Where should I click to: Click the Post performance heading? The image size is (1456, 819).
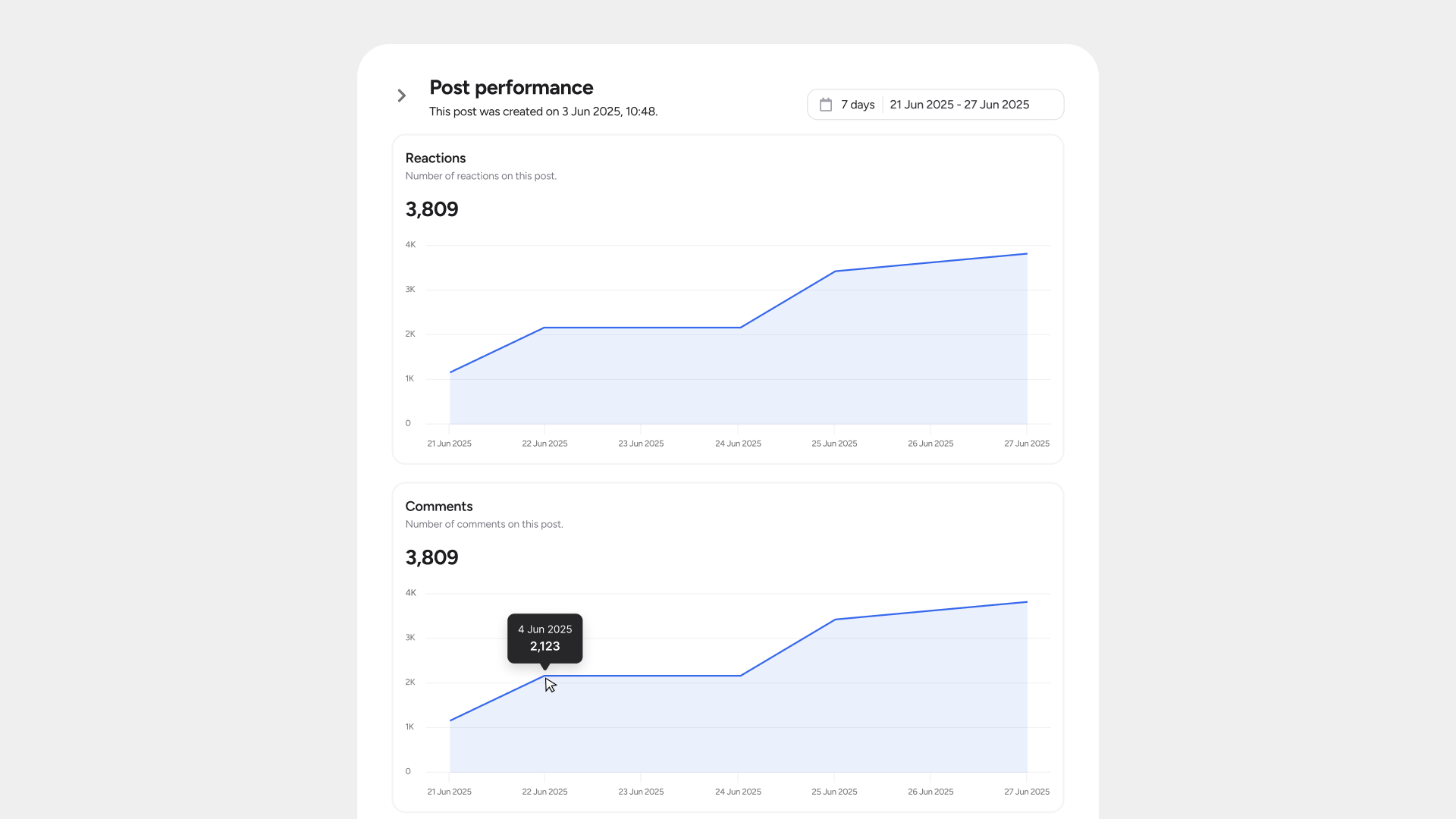511,87
